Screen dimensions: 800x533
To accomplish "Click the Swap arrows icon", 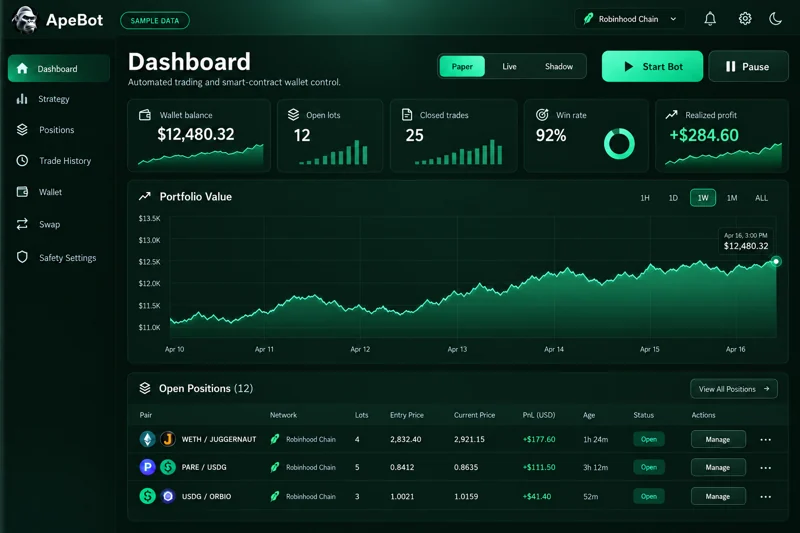I will click(x=22, y=224).
